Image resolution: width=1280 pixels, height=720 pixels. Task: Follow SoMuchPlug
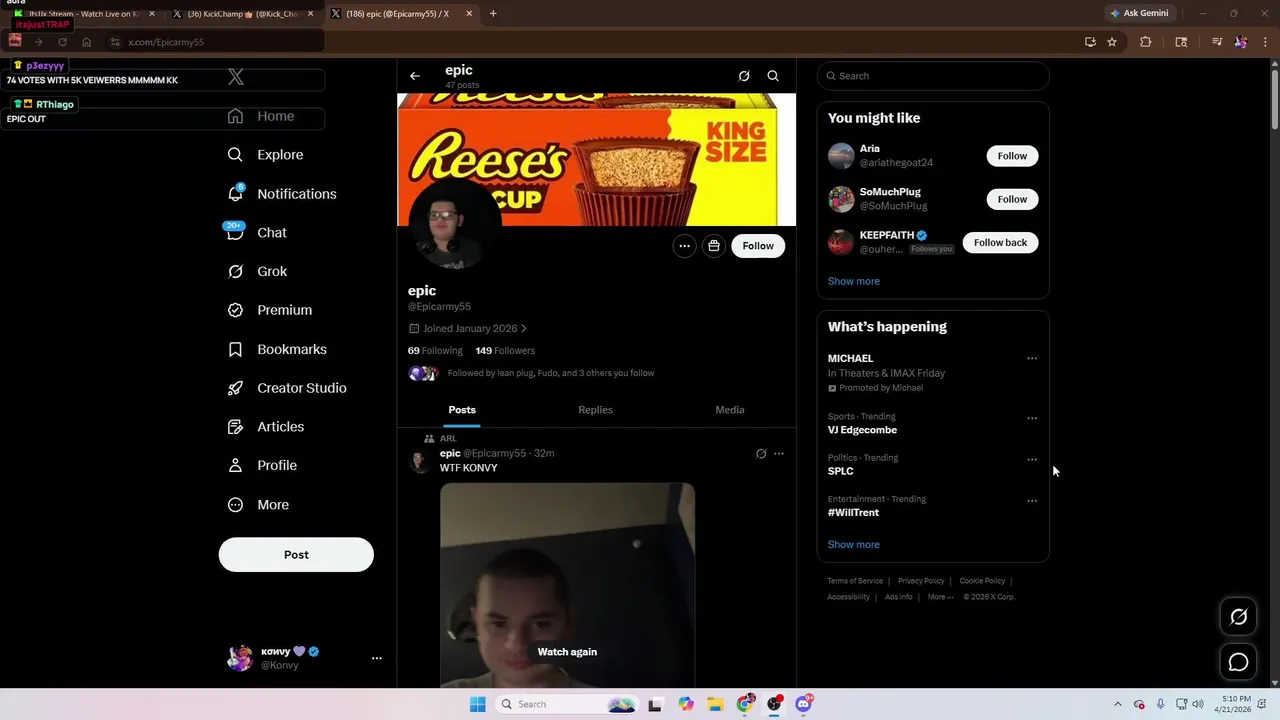point(1012,199)
